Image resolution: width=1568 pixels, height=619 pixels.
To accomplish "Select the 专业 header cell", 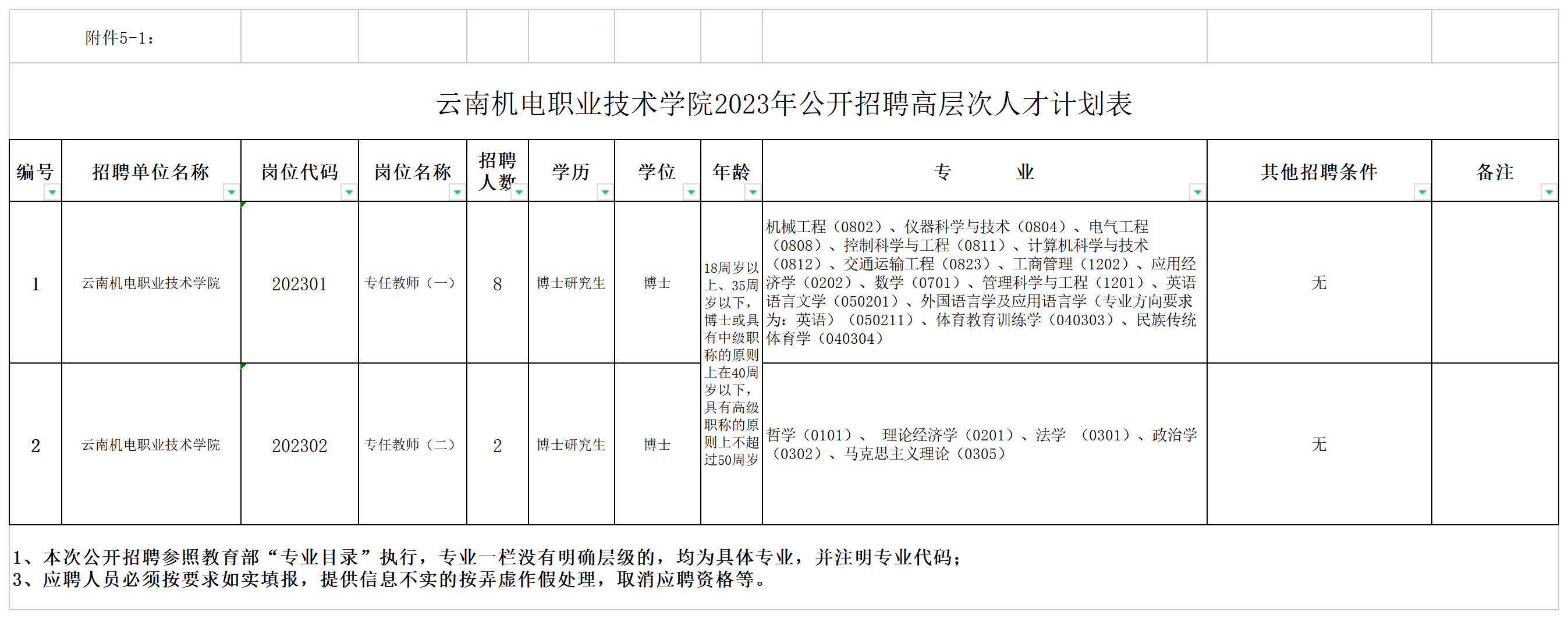I will tap(984, 171).
